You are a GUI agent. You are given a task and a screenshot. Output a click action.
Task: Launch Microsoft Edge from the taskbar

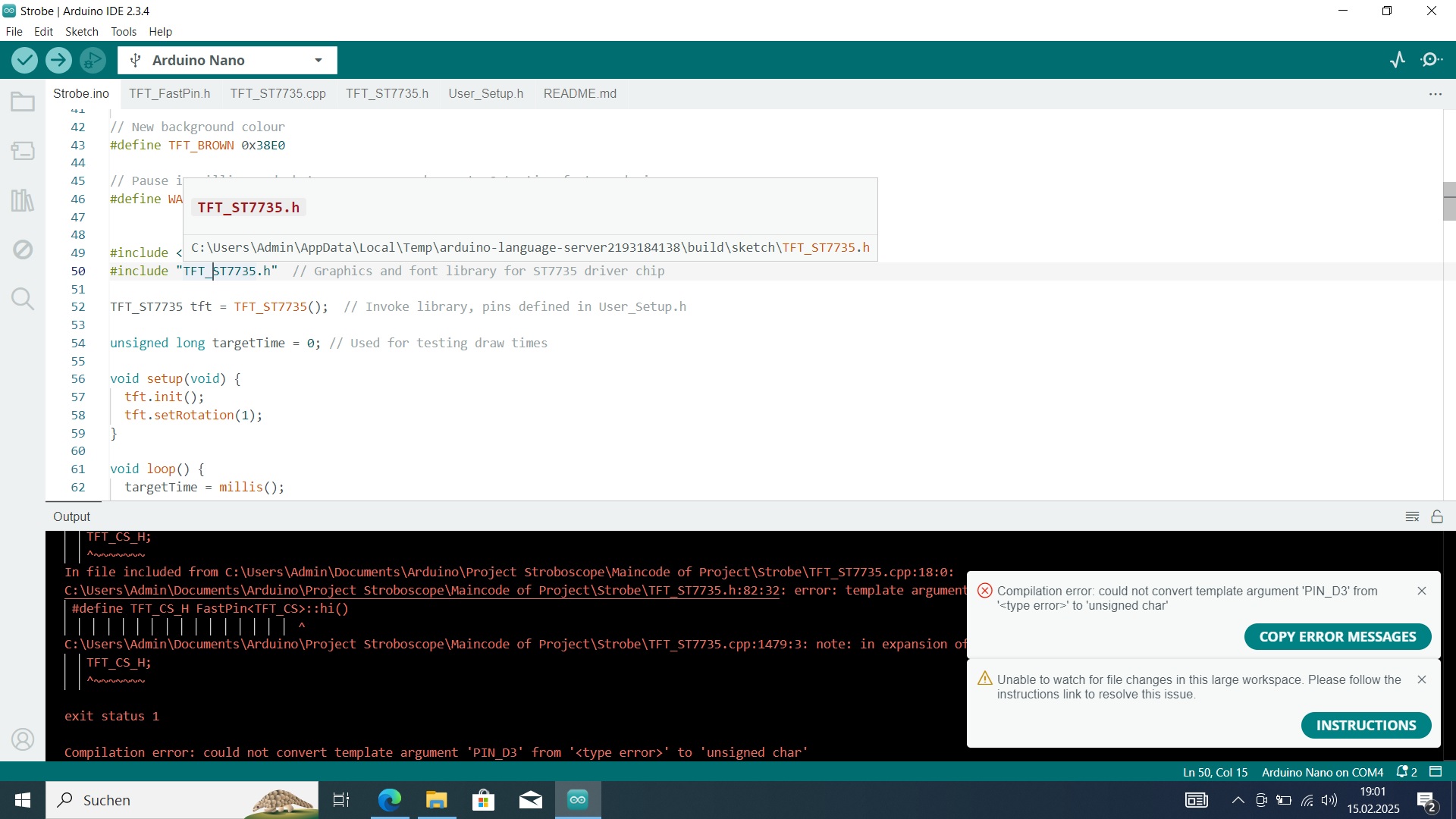(x=389, y=800)
